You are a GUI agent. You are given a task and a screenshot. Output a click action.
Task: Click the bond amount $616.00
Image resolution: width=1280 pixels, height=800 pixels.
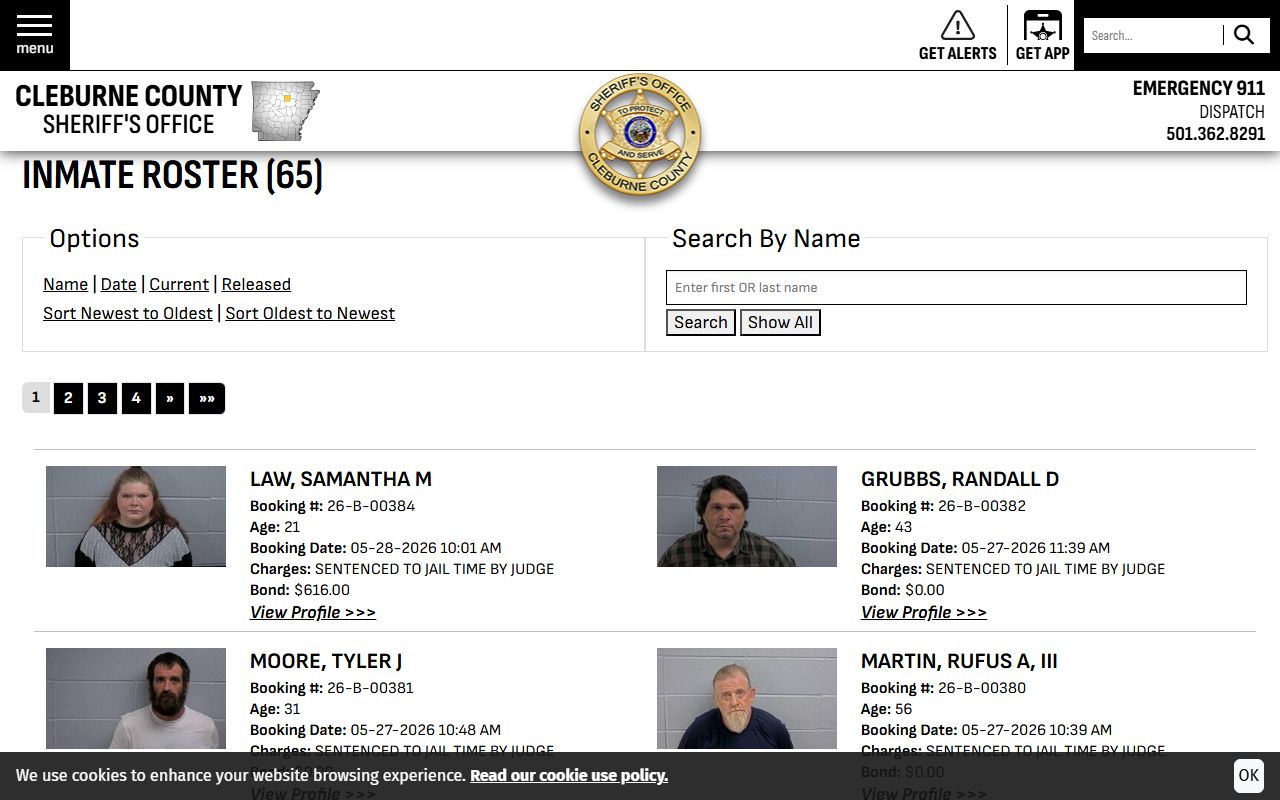[322, 590]
